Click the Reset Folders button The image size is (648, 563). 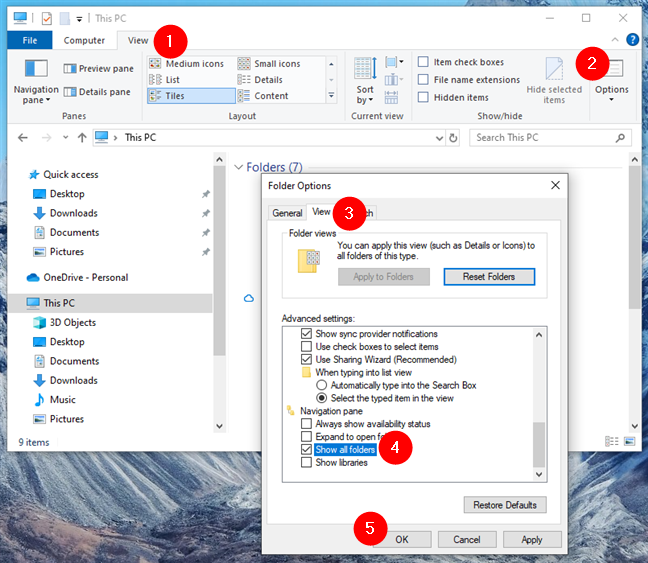(x=489, y=277)
